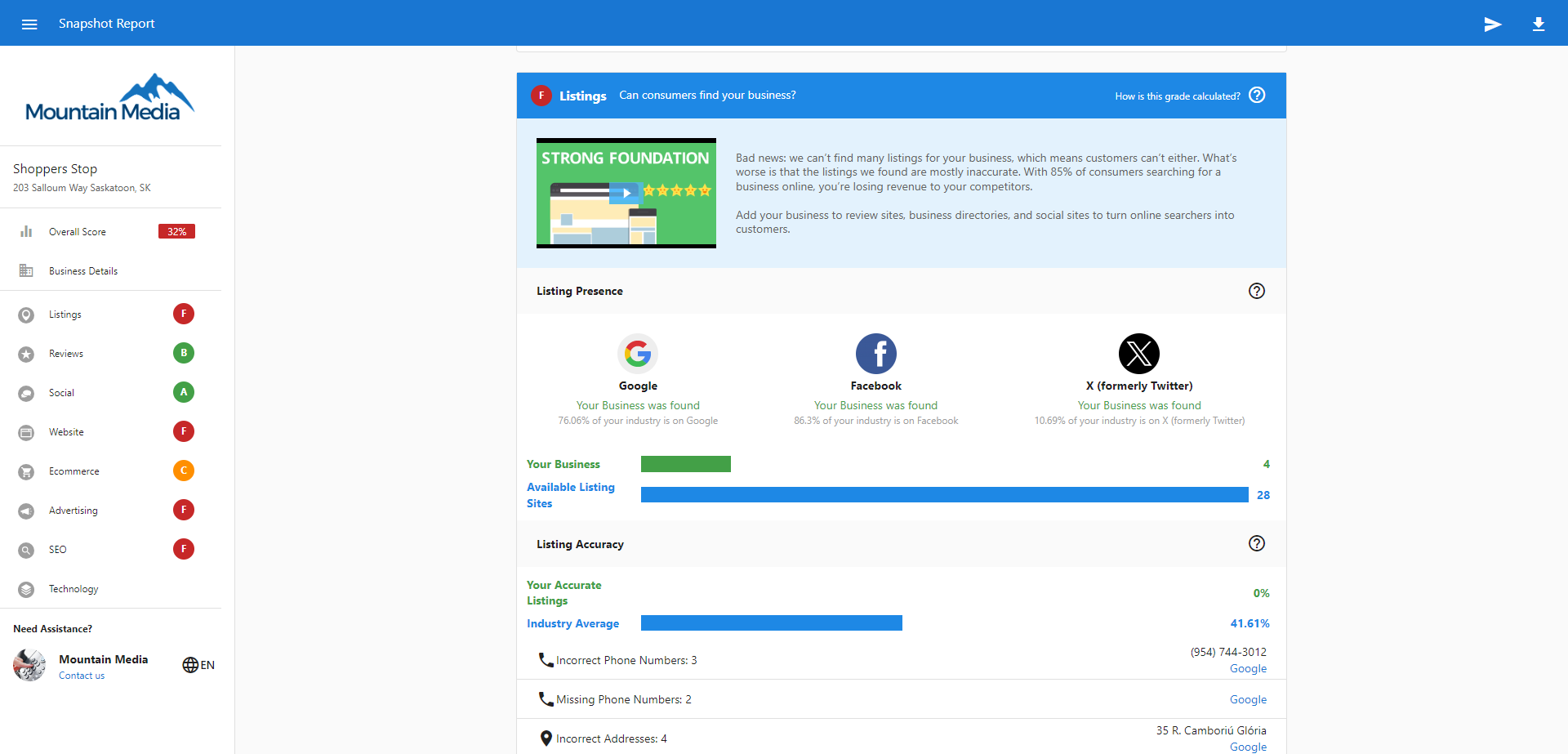1568x754 pixels.
Task: Click the Mountain Media logo
Action: pyautogui.click(x=110, y=98)
